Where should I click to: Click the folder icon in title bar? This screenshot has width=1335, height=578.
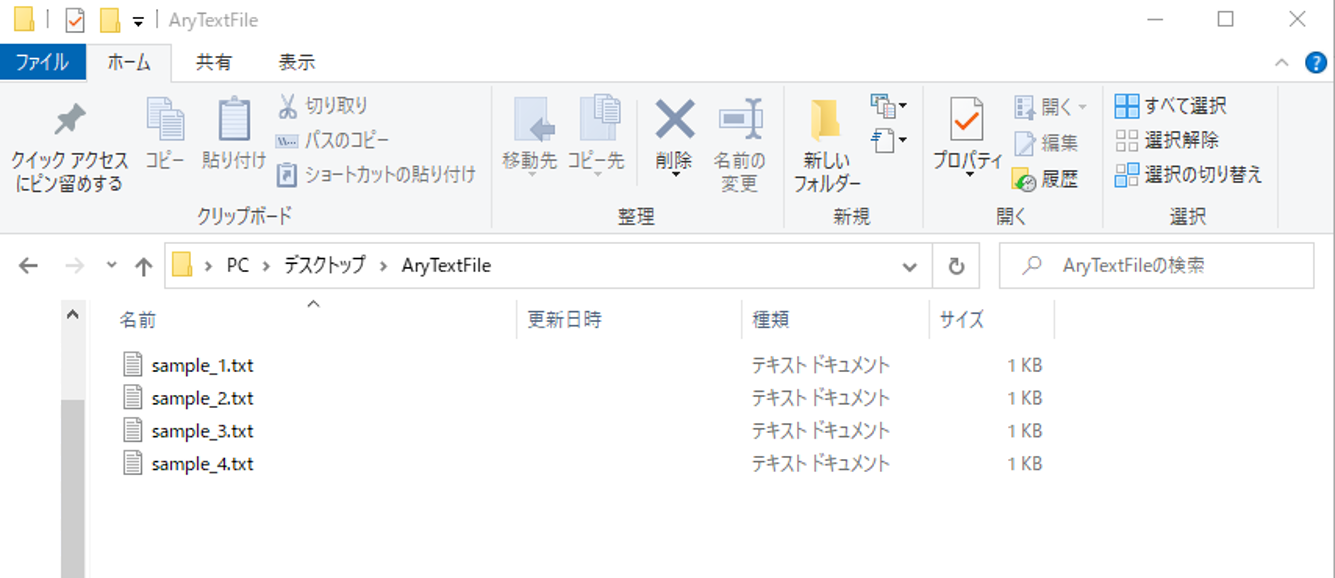pyautogui.click(x=23, y=19)
